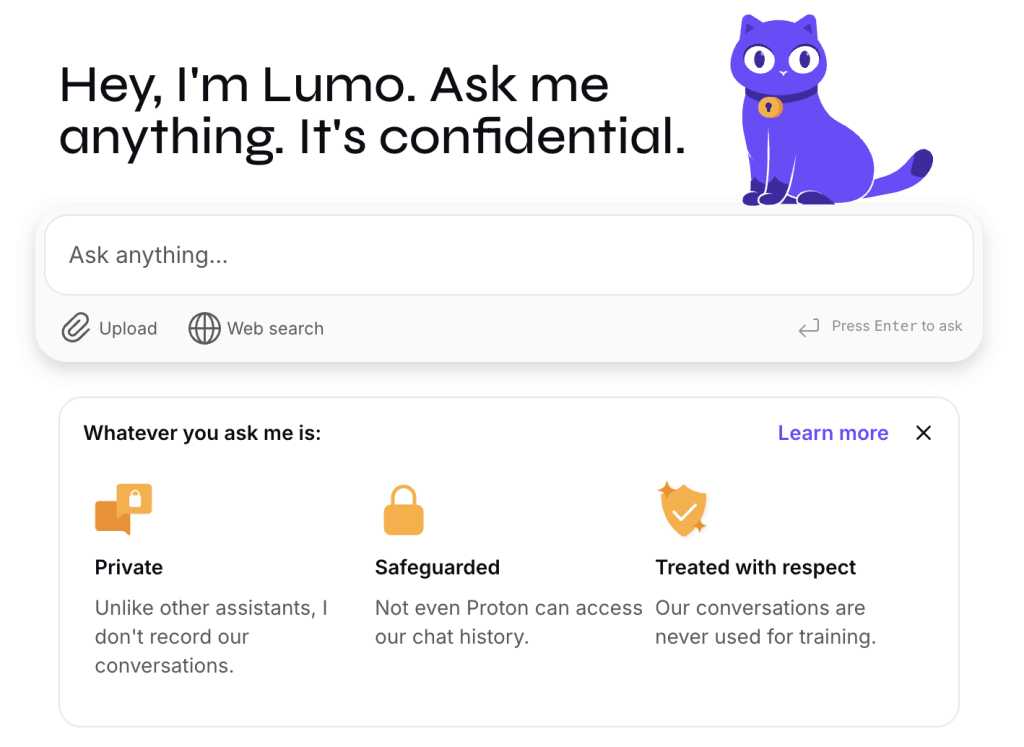Image resolution: width=1024 pixels, height=747 pixels.
Task: Click the Safeguarded padlock icon
Action: (x=402, y=509)
